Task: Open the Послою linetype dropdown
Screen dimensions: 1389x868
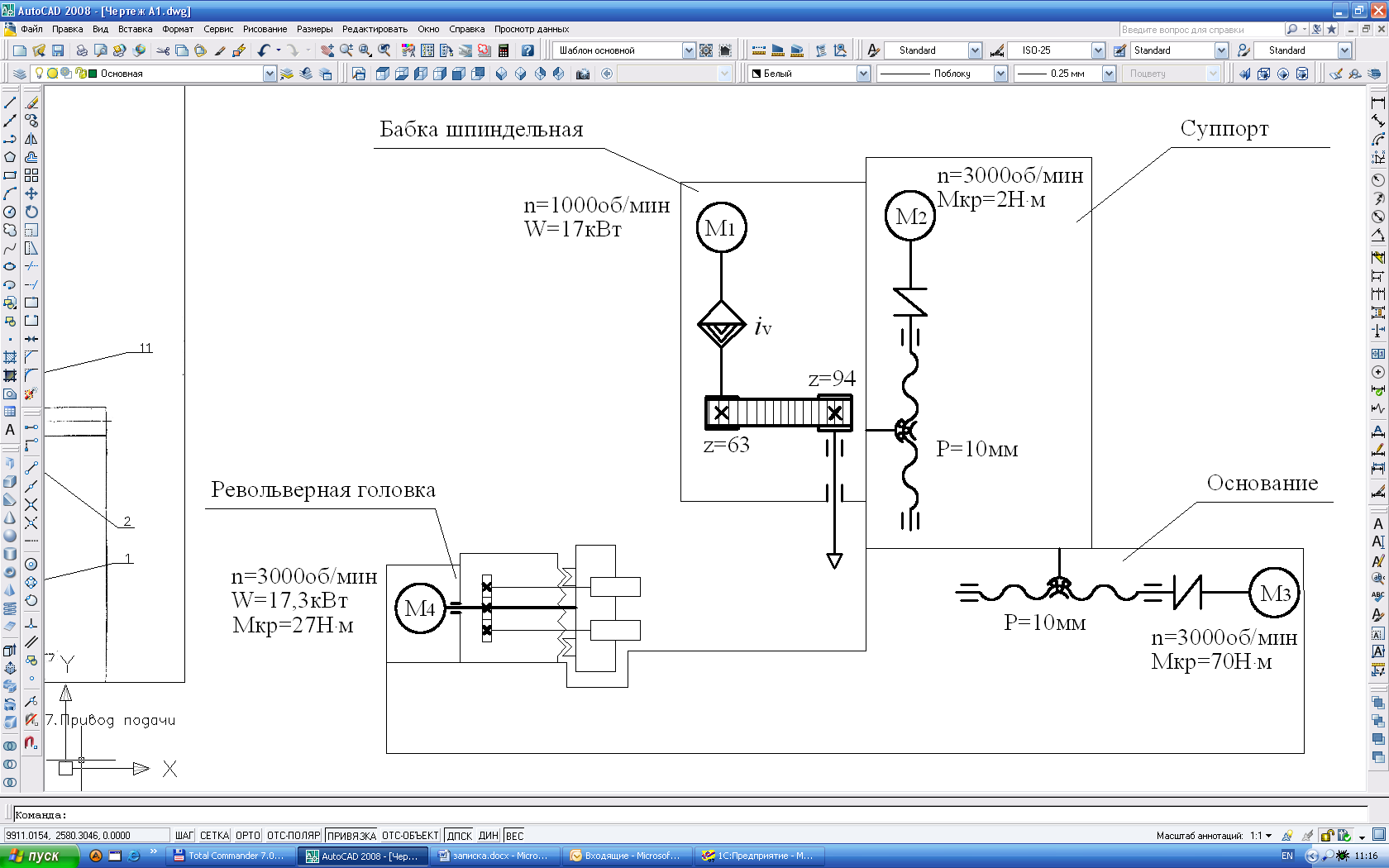Action: 1000,74
